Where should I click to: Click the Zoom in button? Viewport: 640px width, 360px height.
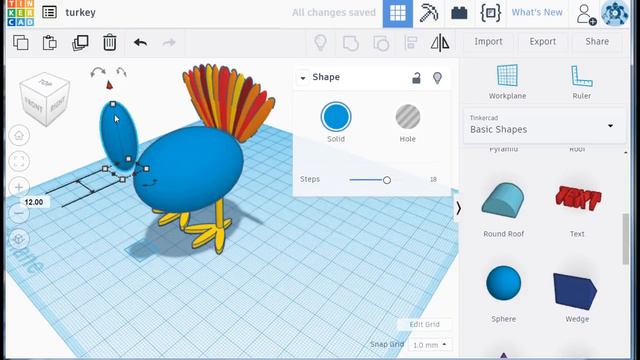pos(19,187)
